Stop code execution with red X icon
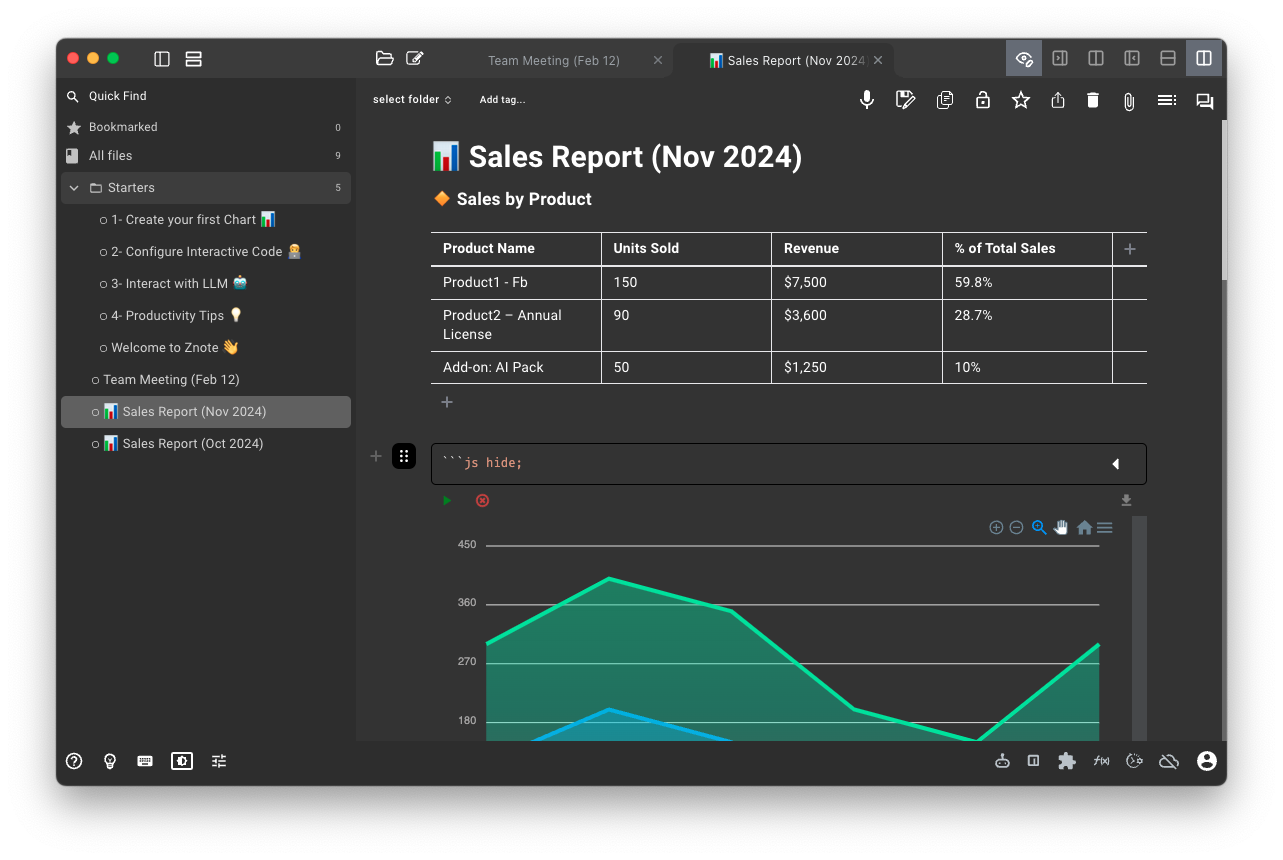Screen dimensions: 1283x860 coord(483,500)
